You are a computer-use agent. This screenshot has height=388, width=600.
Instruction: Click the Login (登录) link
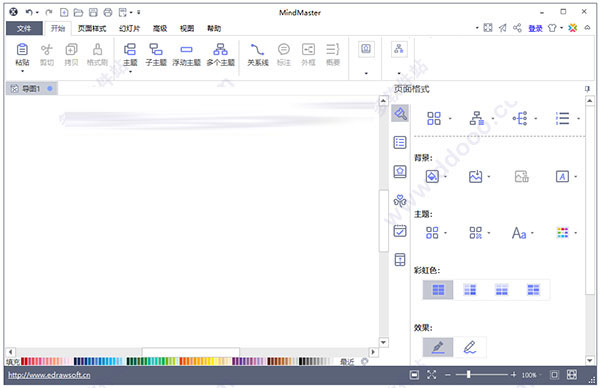[x=535, y=28]
